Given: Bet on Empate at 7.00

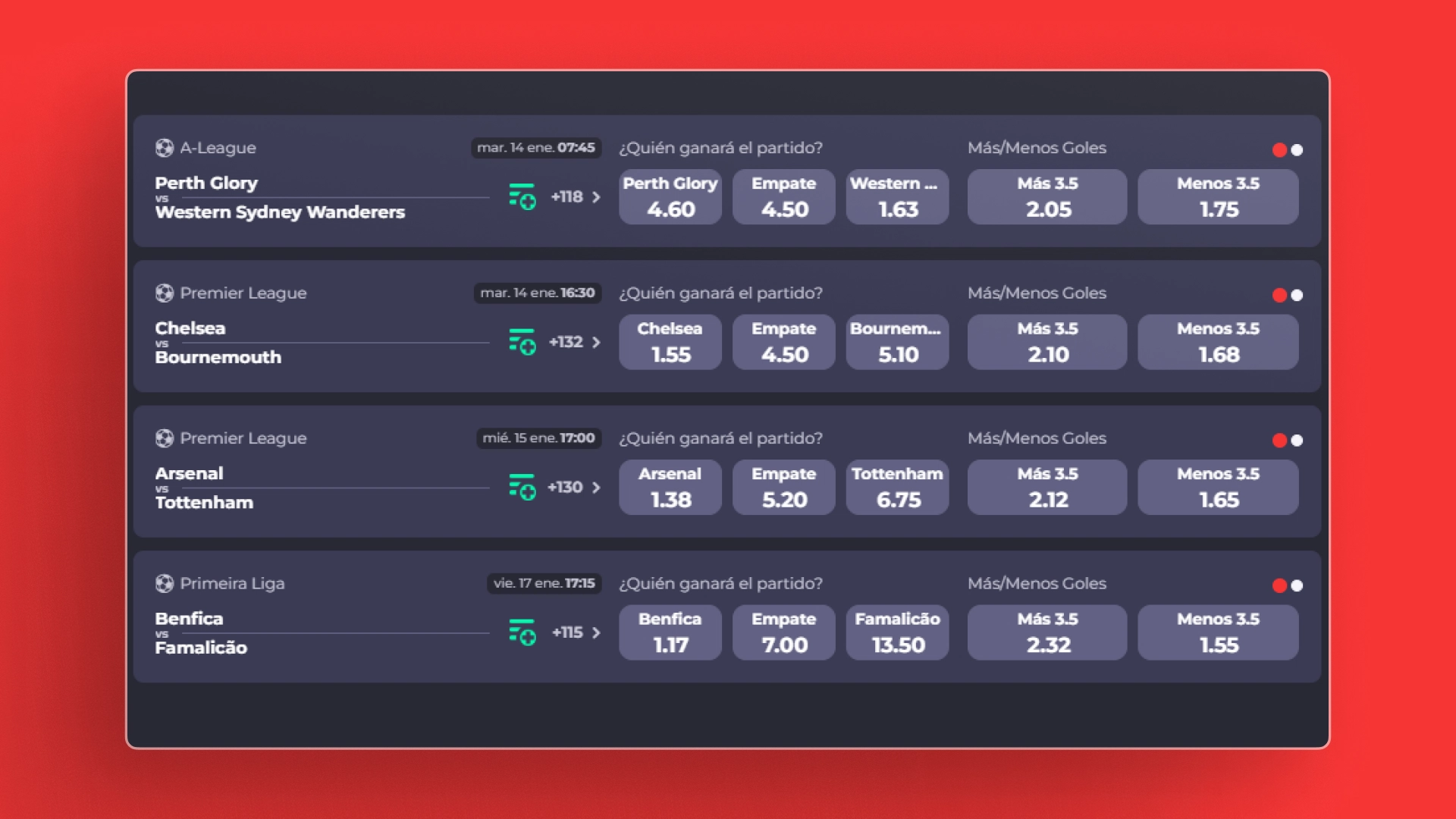Looking at the screenshot, I should point(784,632).
